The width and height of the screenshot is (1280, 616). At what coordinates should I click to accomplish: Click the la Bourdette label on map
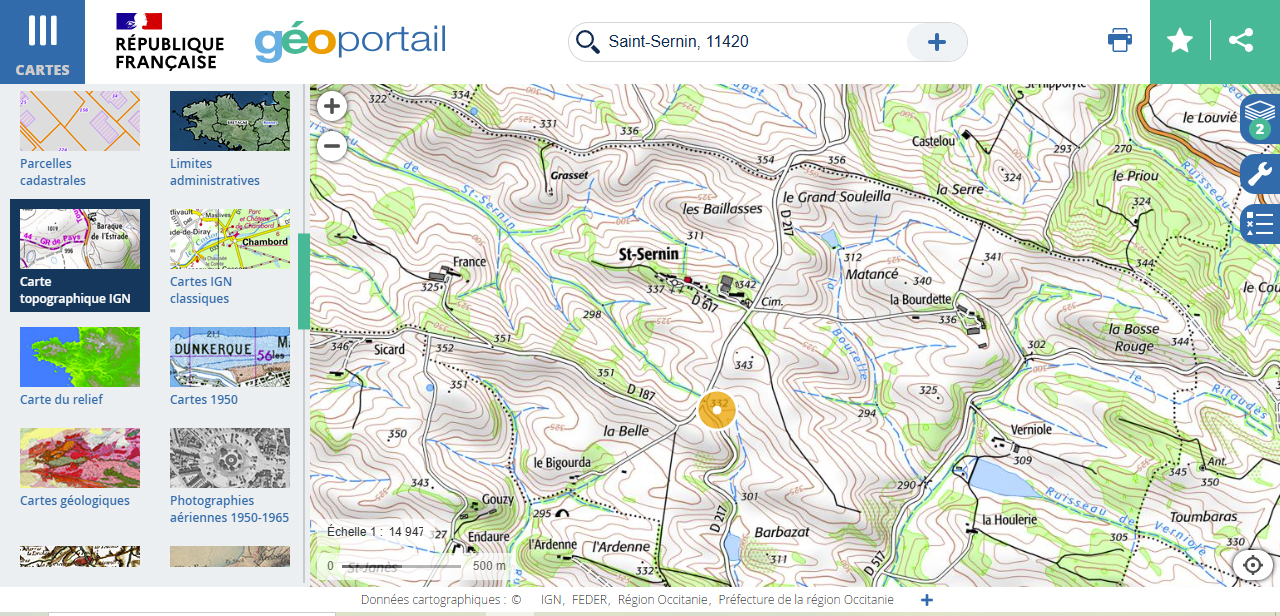(920, 299)
